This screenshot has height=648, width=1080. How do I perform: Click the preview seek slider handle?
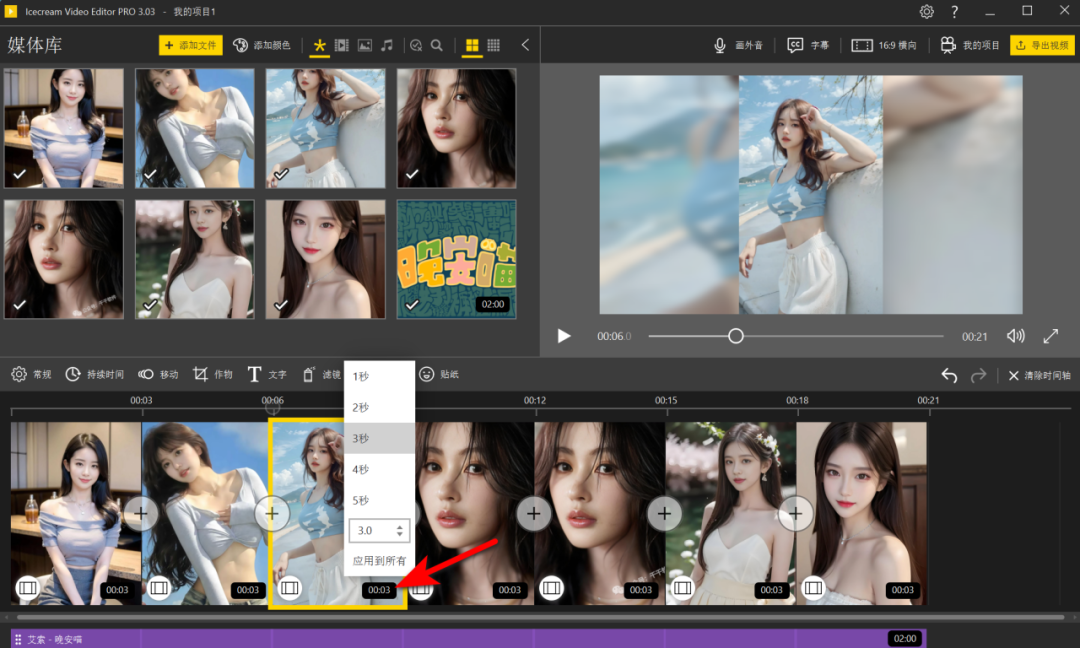(x=736, y=336)
